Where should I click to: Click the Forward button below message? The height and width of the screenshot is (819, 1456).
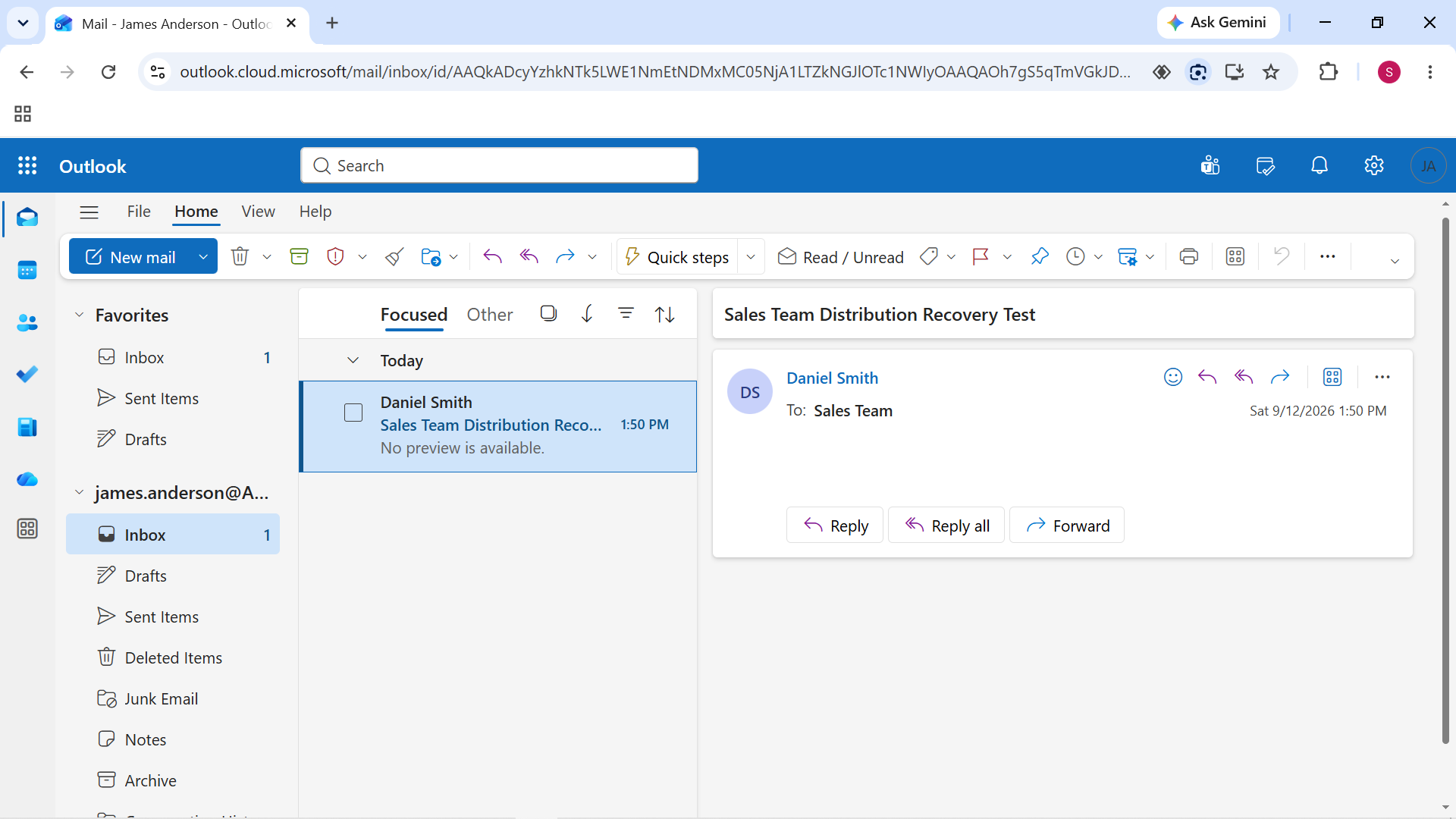pyautogui.click(x=1067, y=526)
